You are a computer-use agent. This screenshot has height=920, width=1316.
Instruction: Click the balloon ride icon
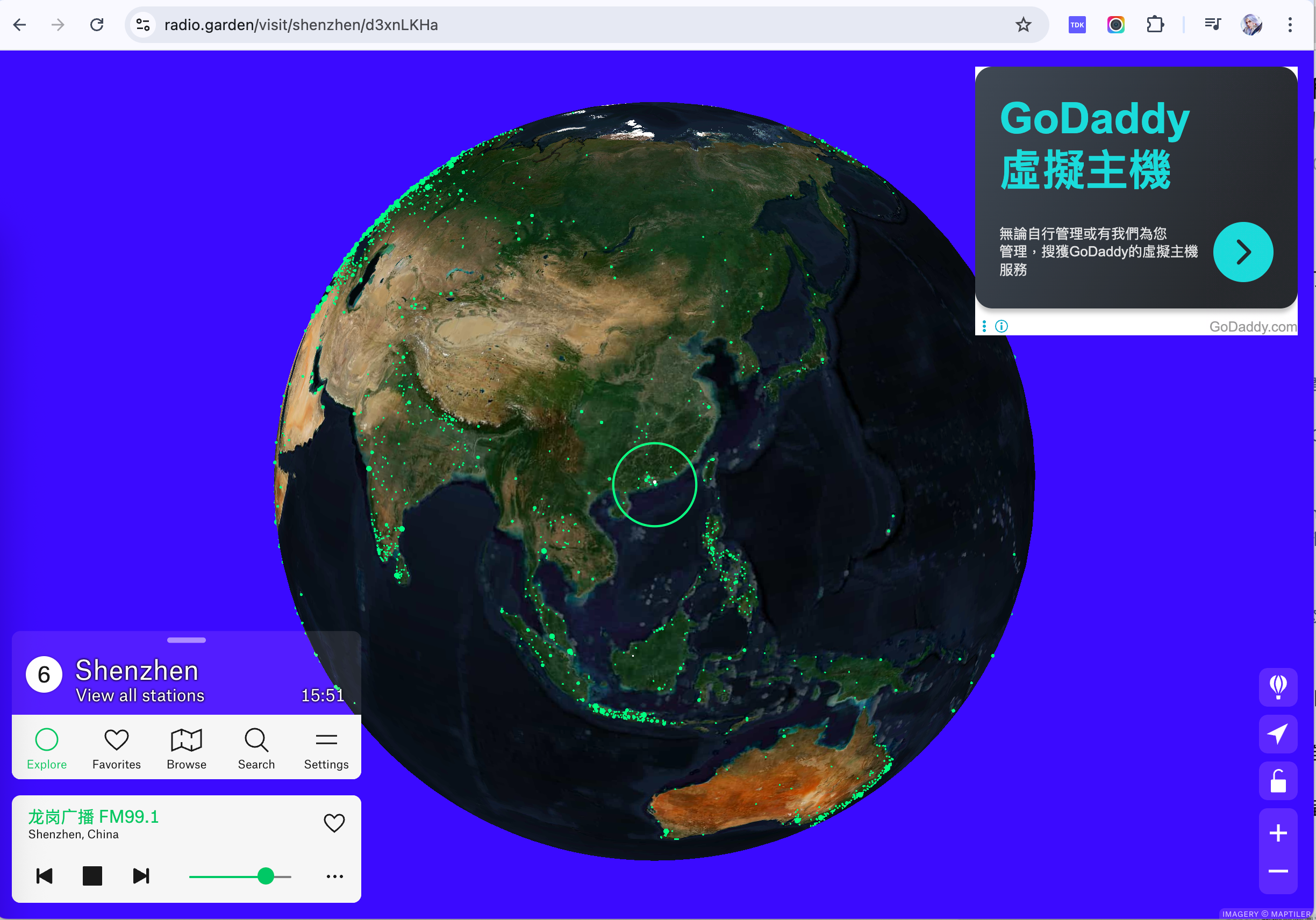tap(1278, 687)
